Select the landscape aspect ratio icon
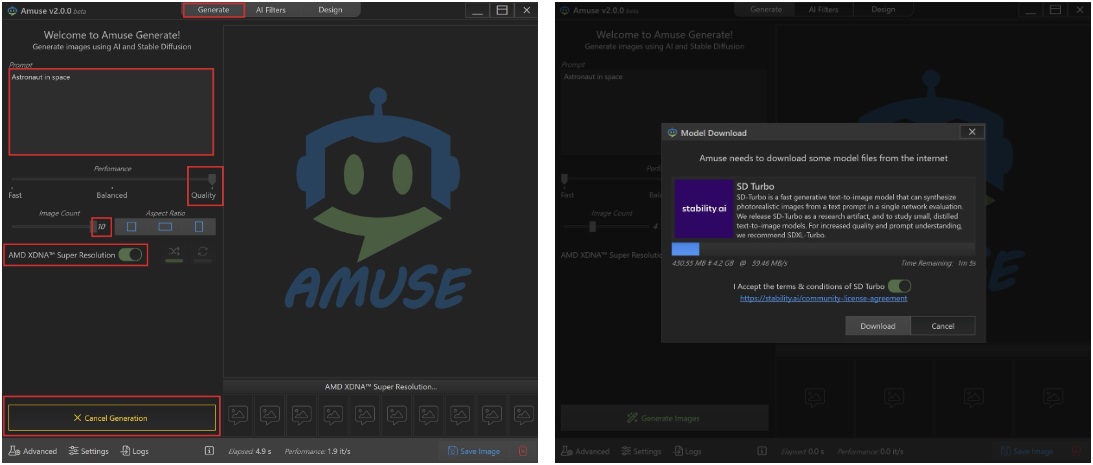 [x=165, y=227]
